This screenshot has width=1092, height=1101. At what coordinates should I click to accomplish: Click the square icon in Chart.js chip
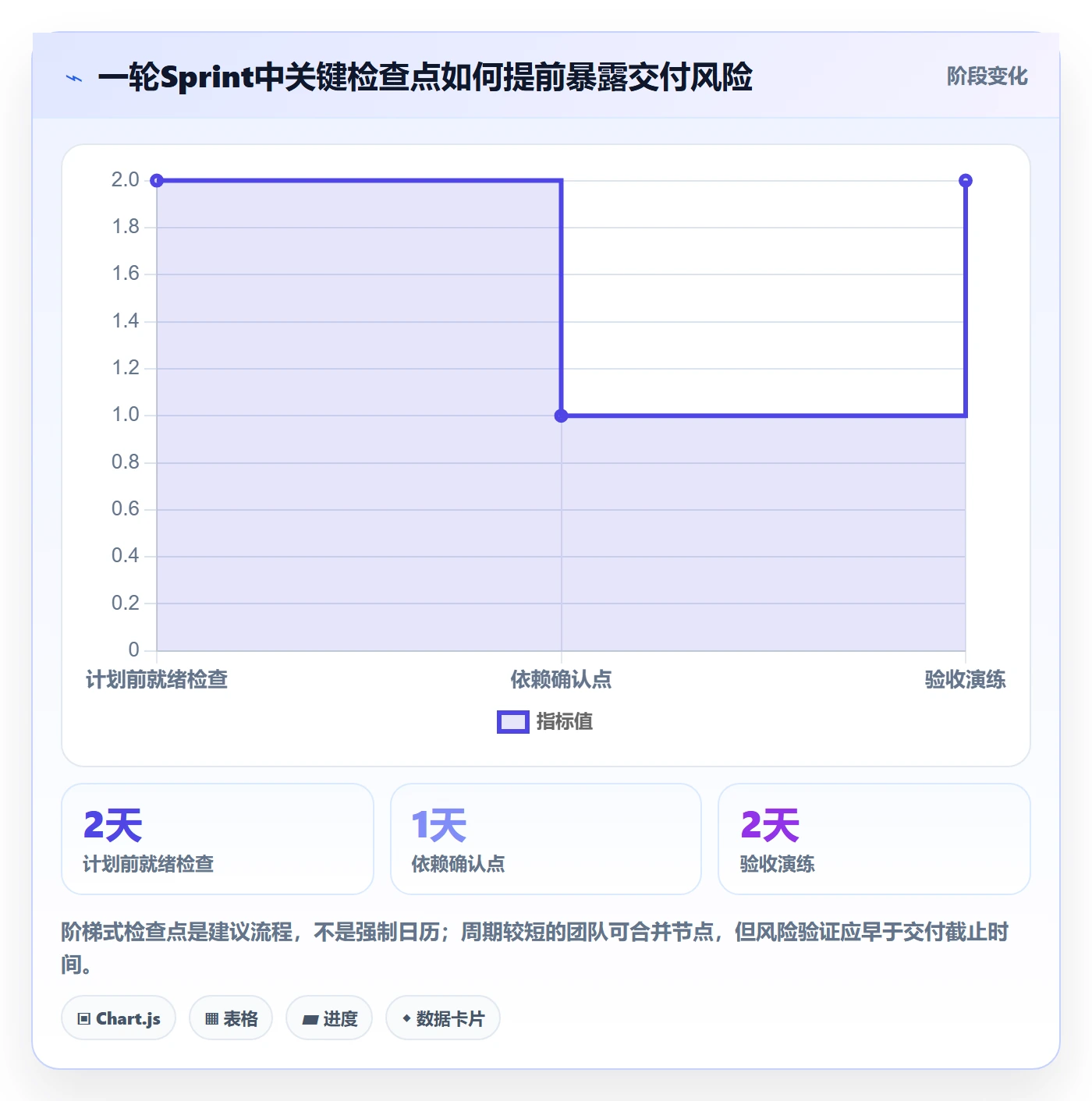coord(84,1019)
